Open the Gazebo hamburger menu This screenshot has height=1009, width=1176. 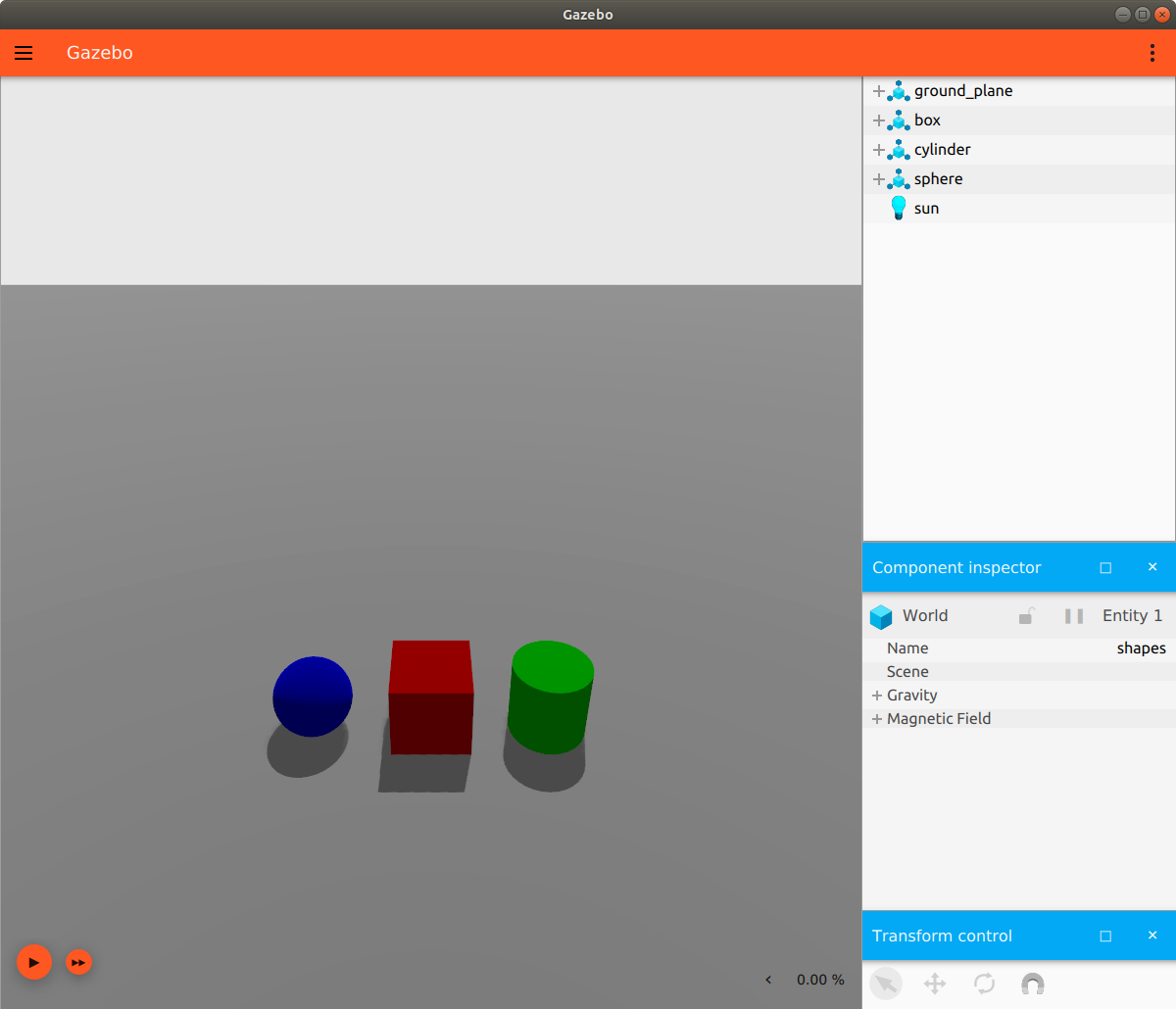point(24,53)
